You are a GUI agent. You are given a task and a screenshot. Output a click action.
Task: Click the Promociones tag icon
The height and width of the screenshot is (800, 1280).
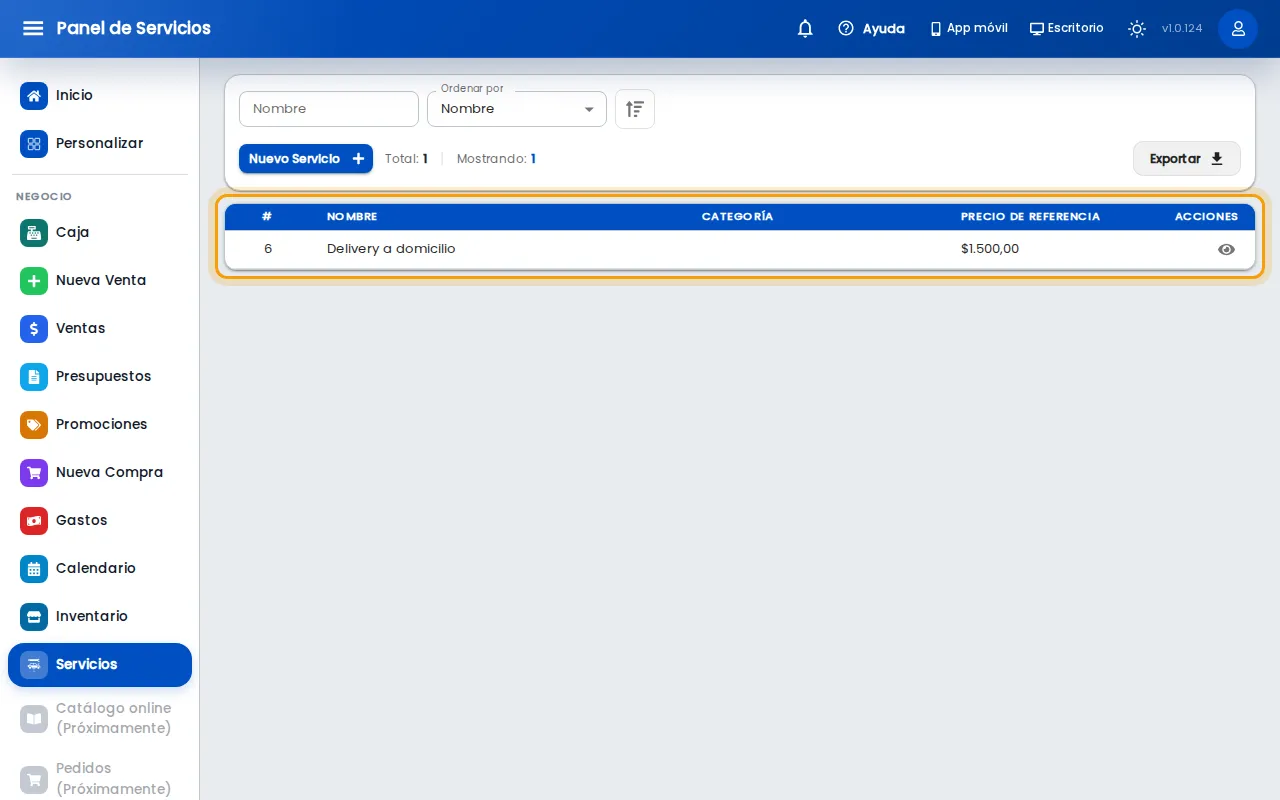[34, 425]
